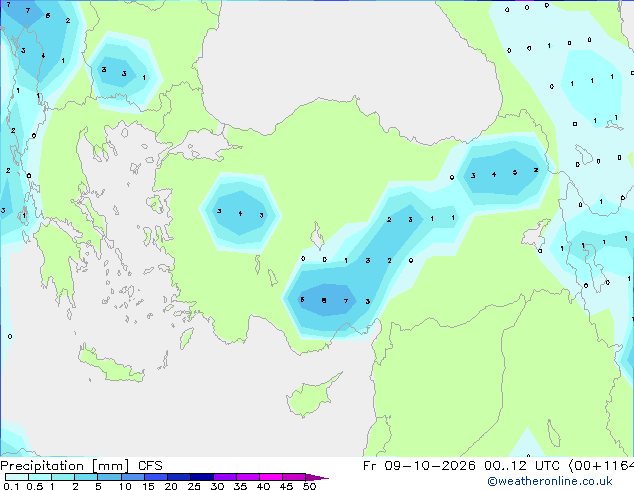Click the legend label '0.1'
The height and width of the screenshot is (490, 634).
coord(11,486)
